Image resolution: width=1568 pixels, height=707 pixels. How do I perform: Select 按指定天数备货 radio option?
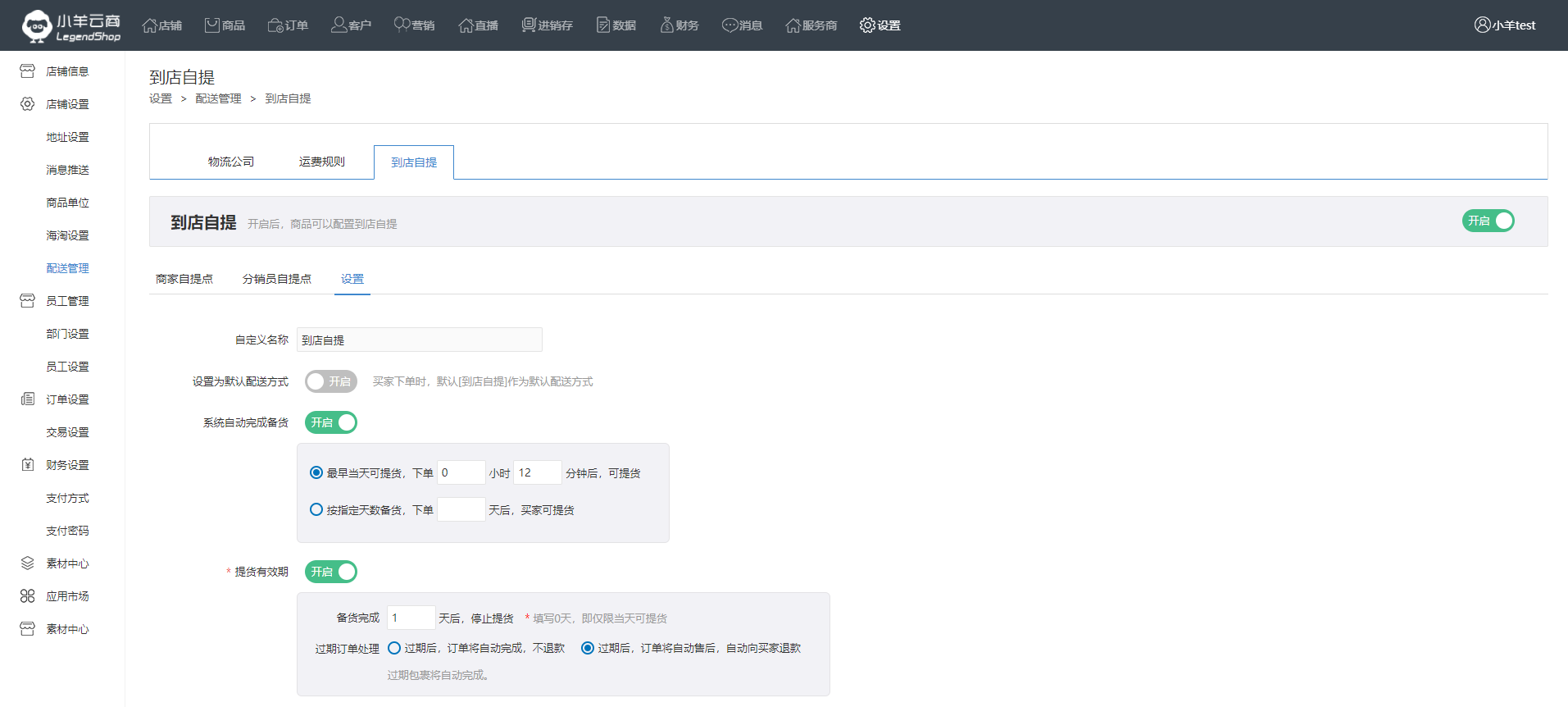[x=316, y=509]
